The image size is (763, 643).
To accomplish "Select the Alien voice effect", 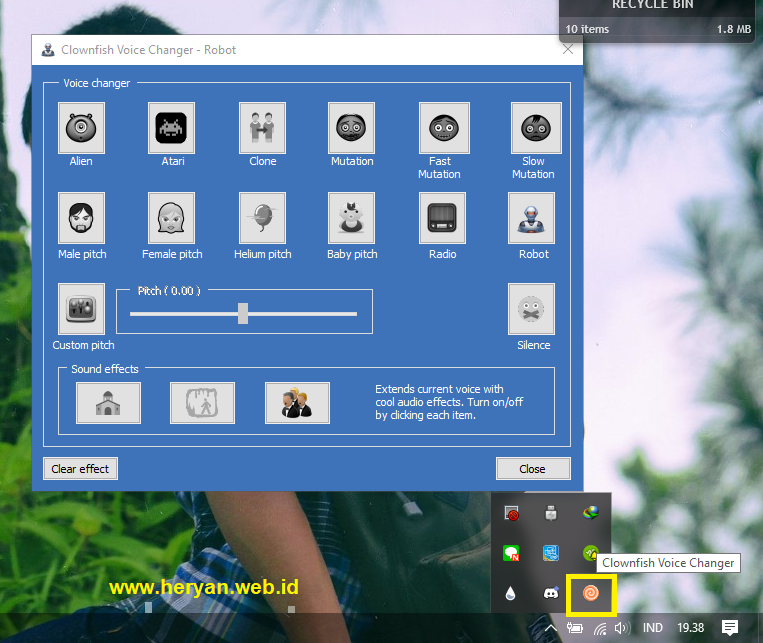I will [x=81, y=128].
